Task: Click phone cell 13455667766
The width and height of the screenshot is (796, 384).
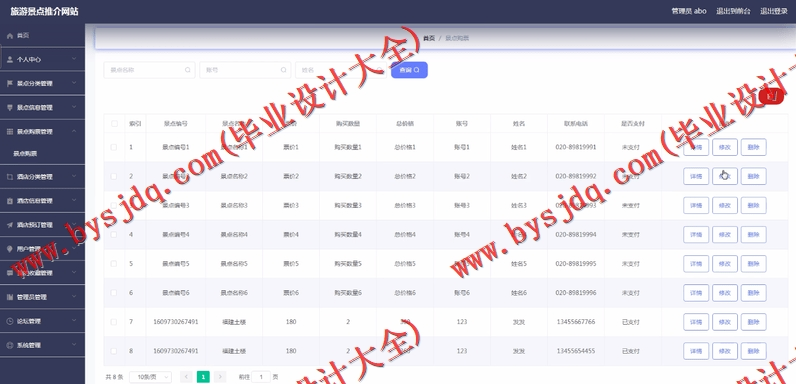Action: 576,322
